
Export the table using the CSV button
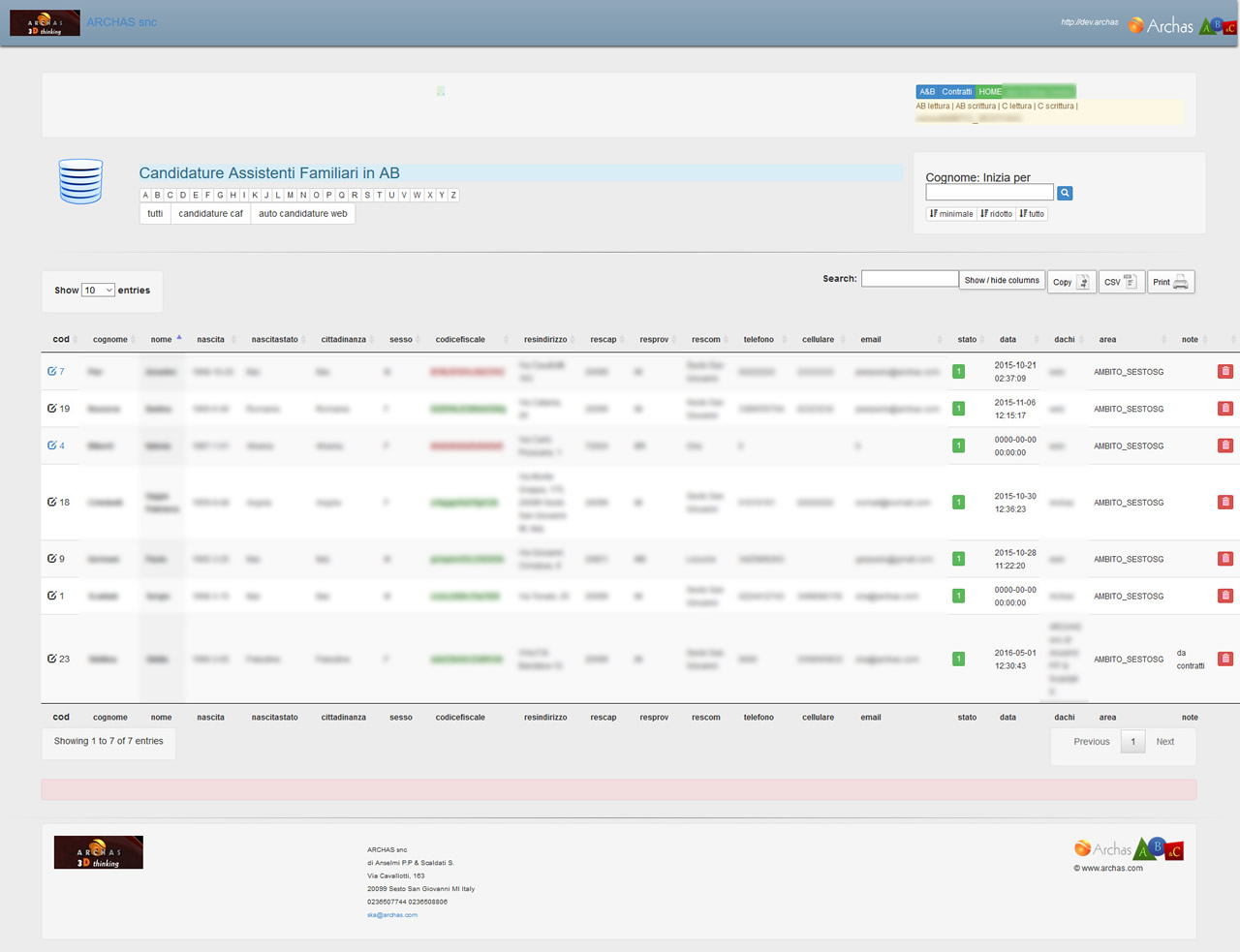[x=1121, y=282]
